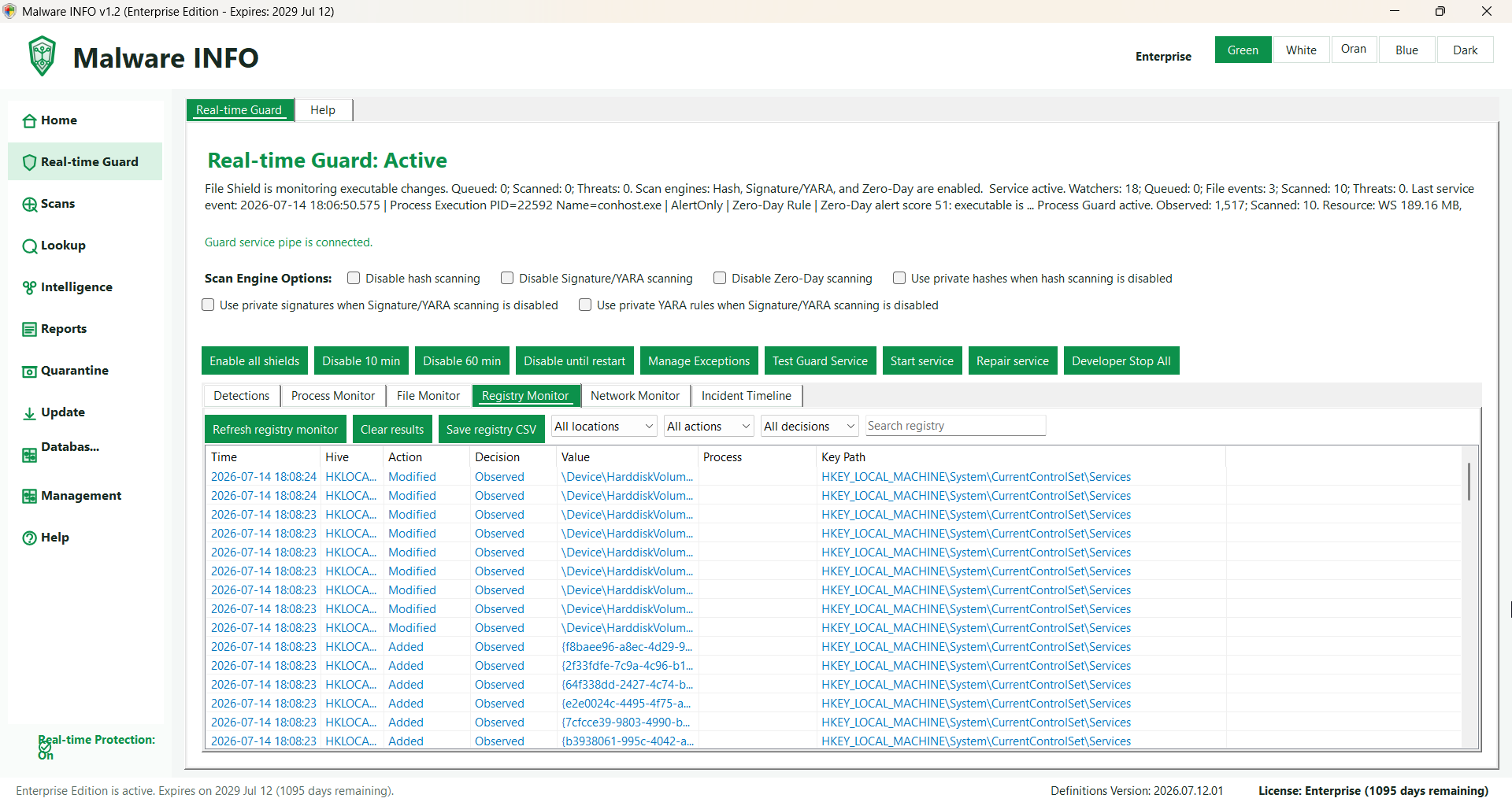Screen dimensions: 1512x802
Task: Click Disable until restart button
Action: coord(575,360)
